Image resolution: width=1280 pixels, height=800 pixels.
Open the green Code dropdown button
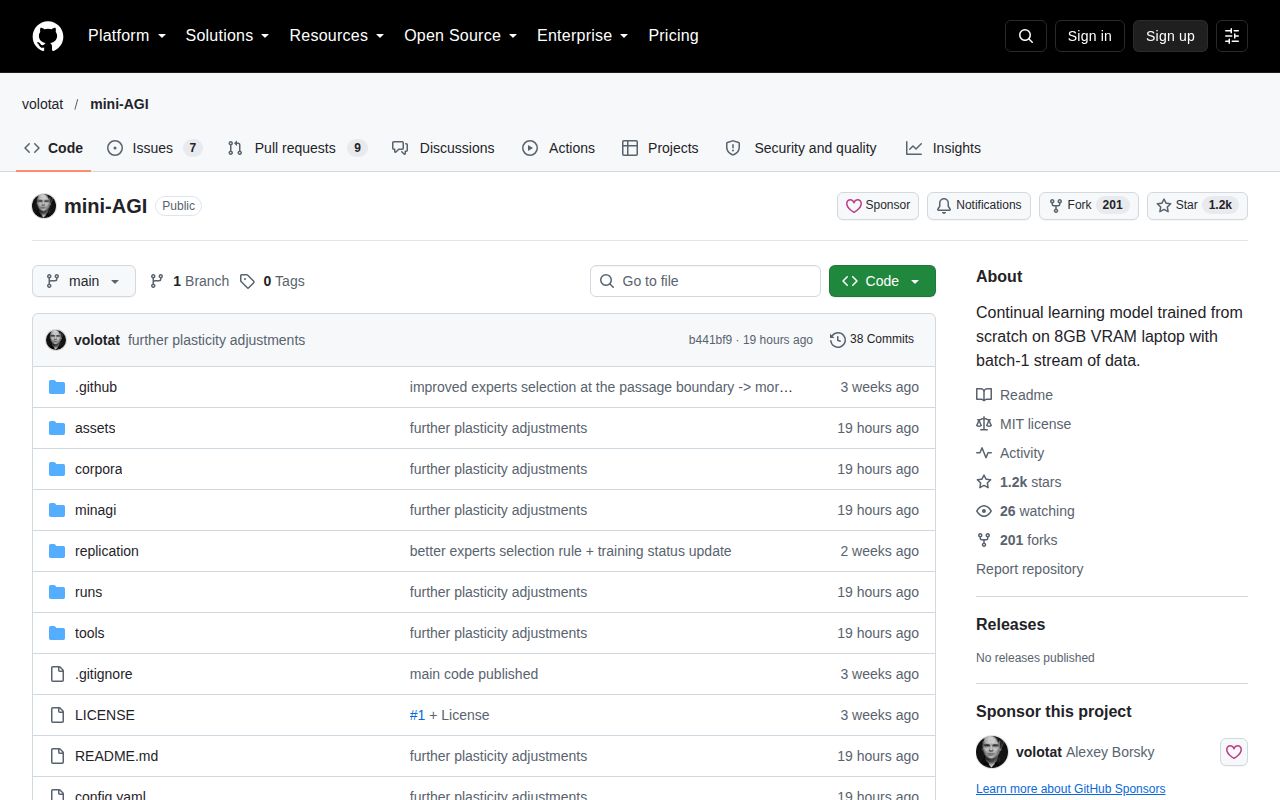pos(882,281)
